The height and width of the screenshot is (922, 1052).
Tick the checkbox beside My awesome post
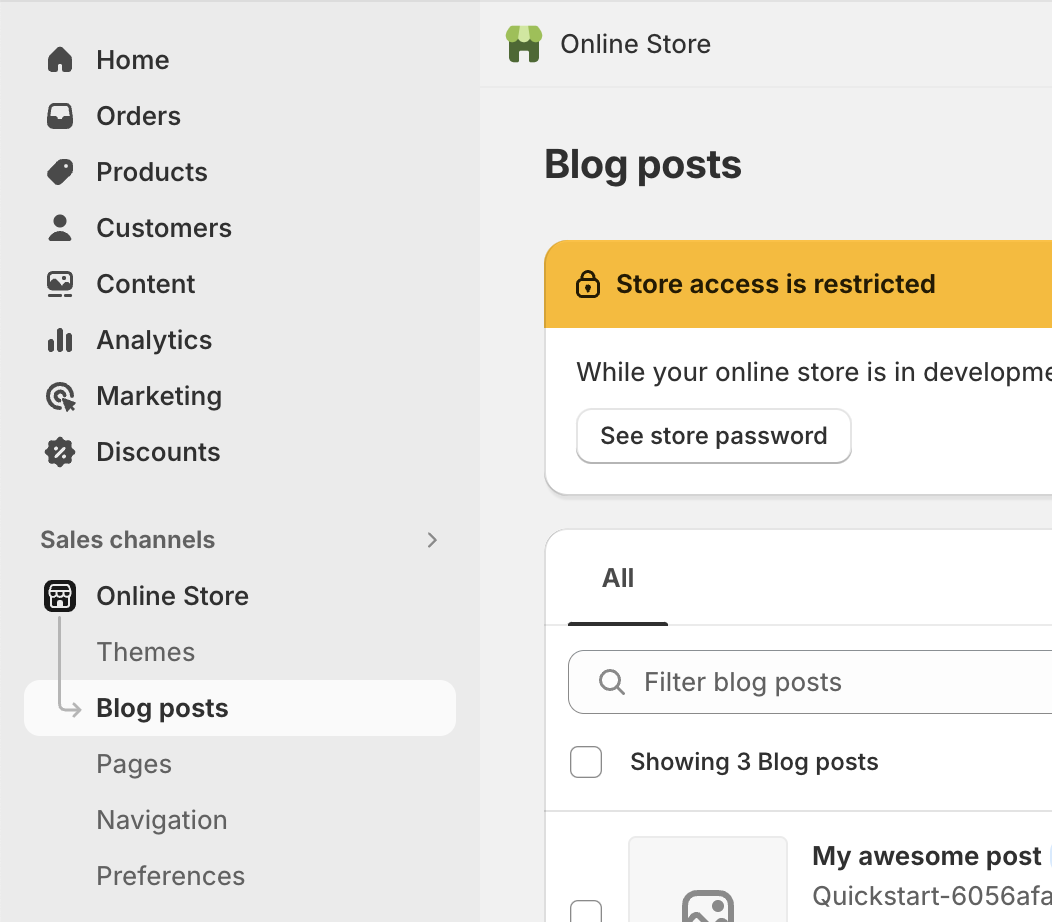(x=586, y=912)
